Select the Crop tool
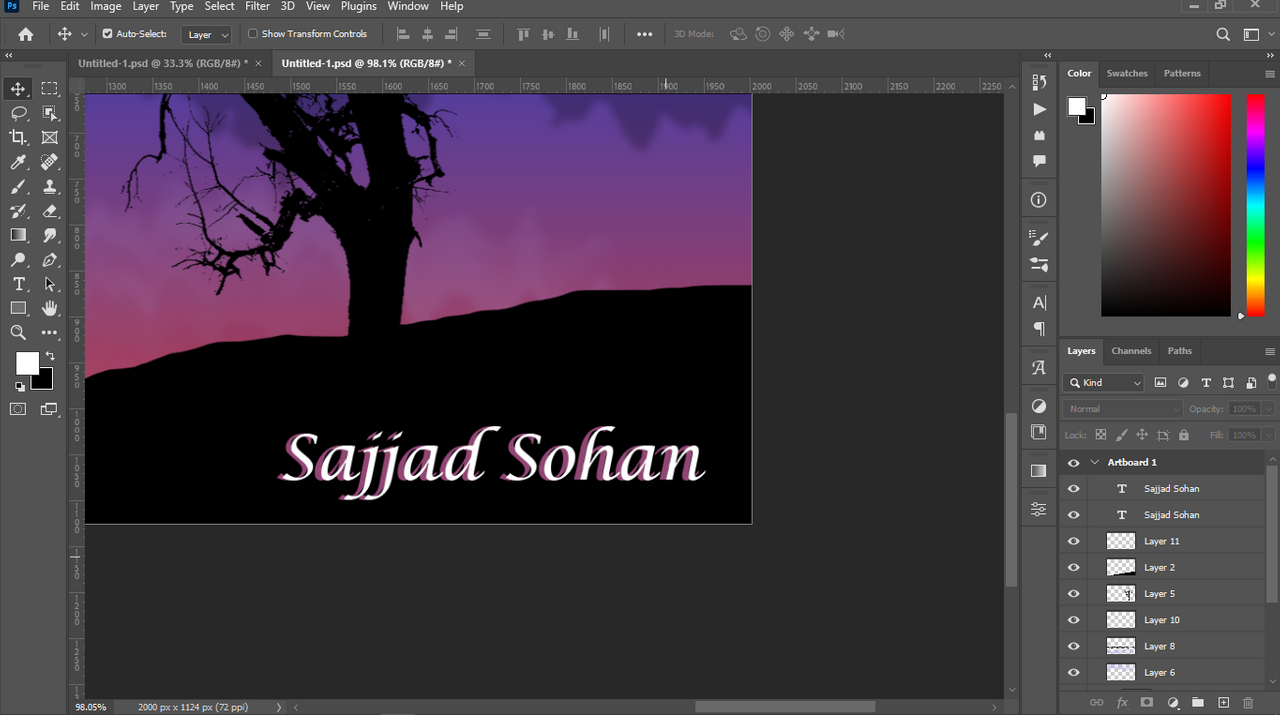 18,138
